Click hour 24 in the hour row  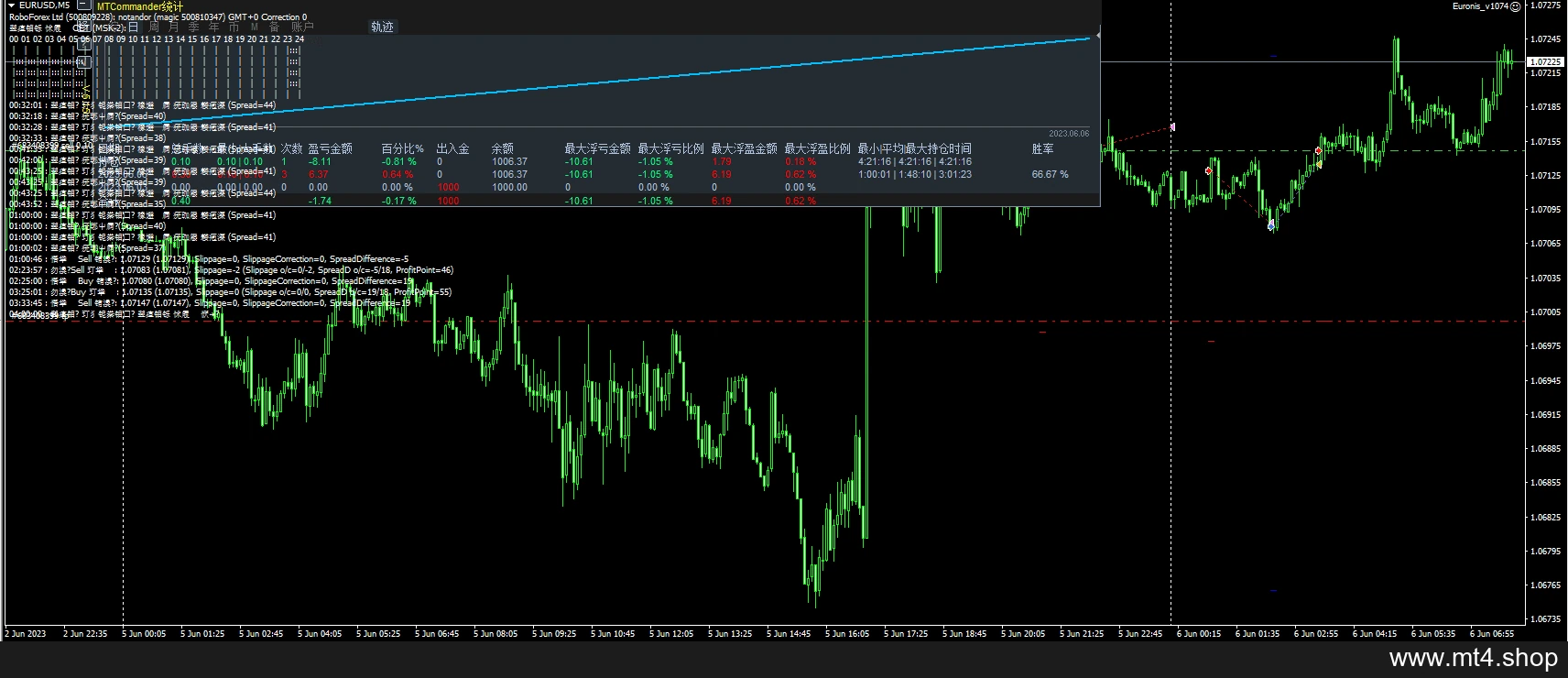tap(299, 39)
